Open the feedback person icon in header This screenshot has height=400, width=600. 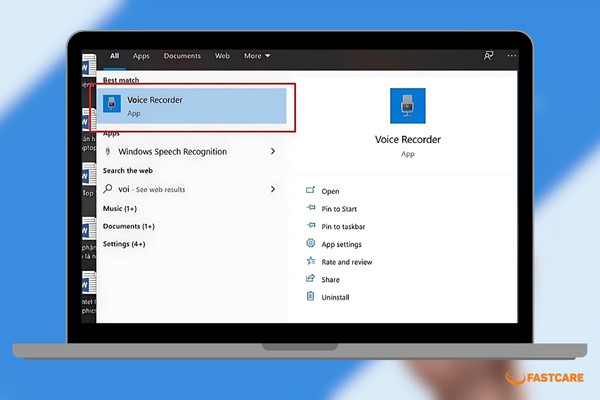(488, 56)
